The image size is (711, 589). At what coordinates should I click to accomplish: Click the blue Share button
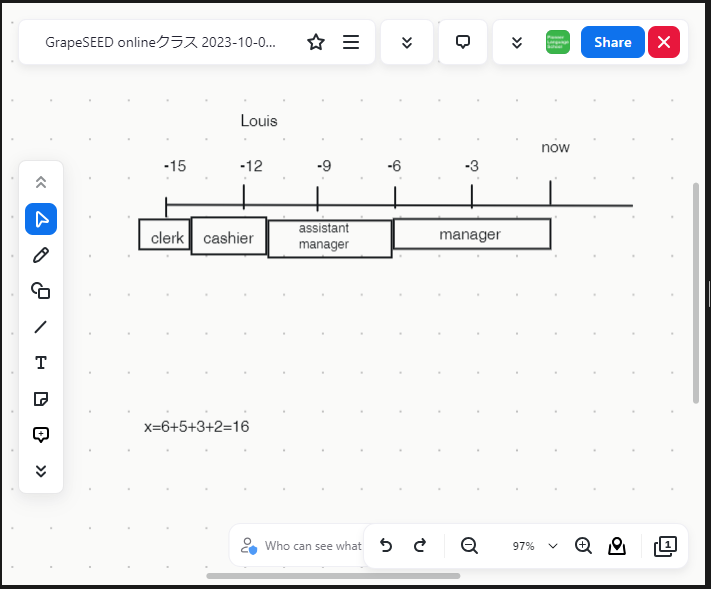coord(612,42)
